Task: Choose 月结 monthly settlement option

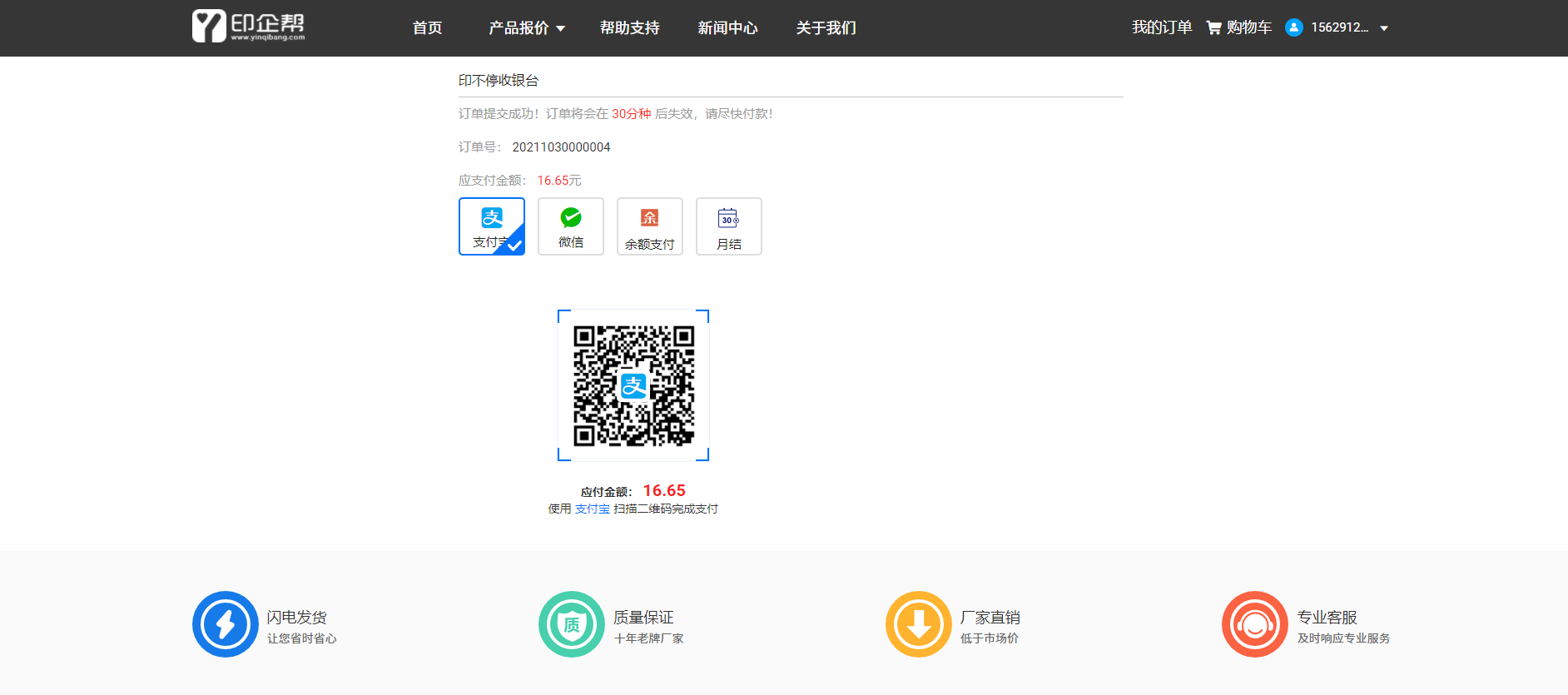Action: click(x=728, y=226)
